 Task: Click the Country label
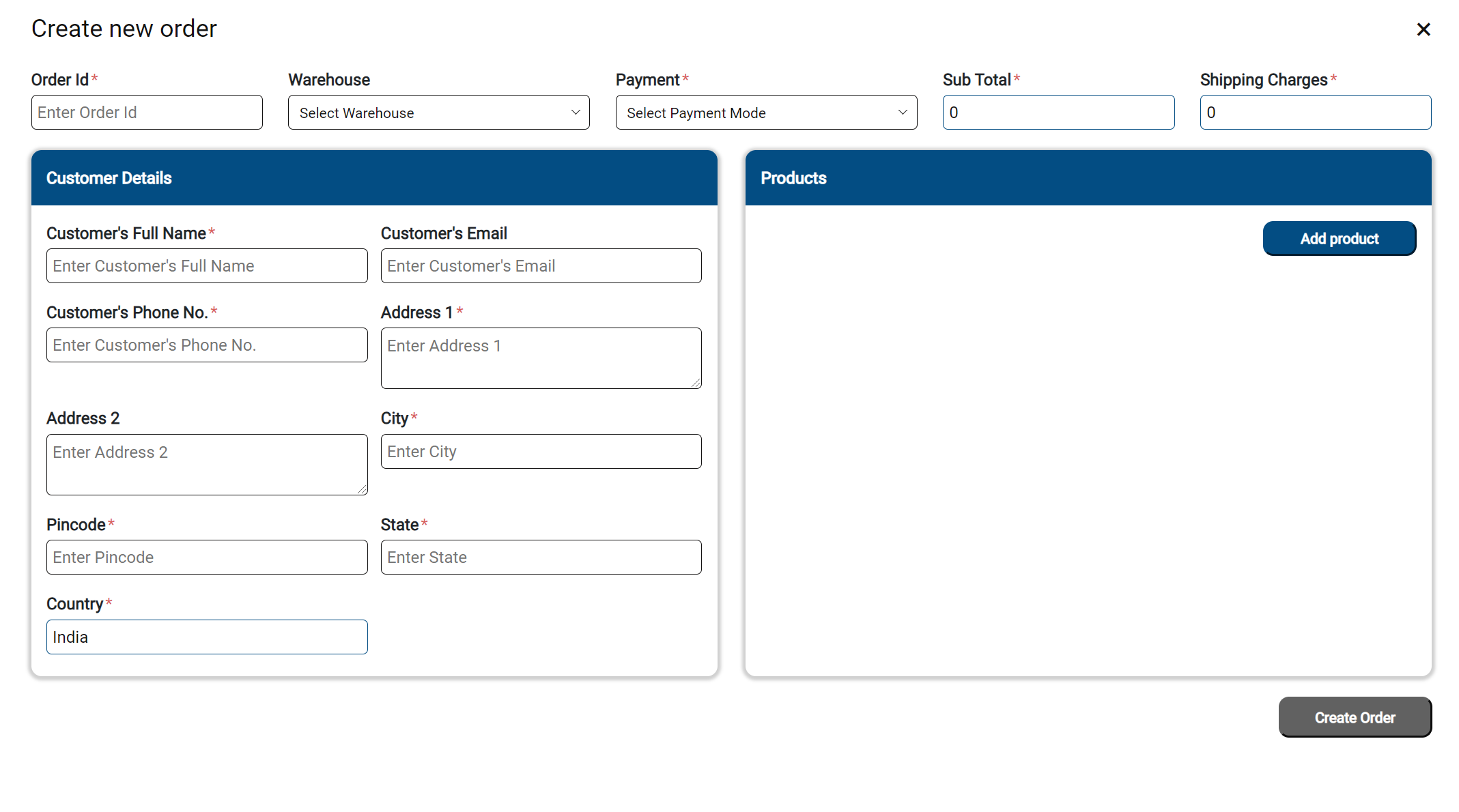(74, 604)
